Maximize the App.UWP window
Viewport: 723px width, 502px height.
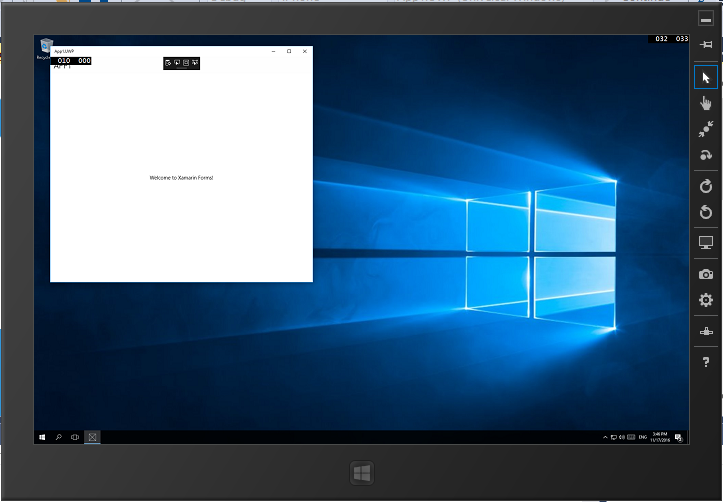289,51
